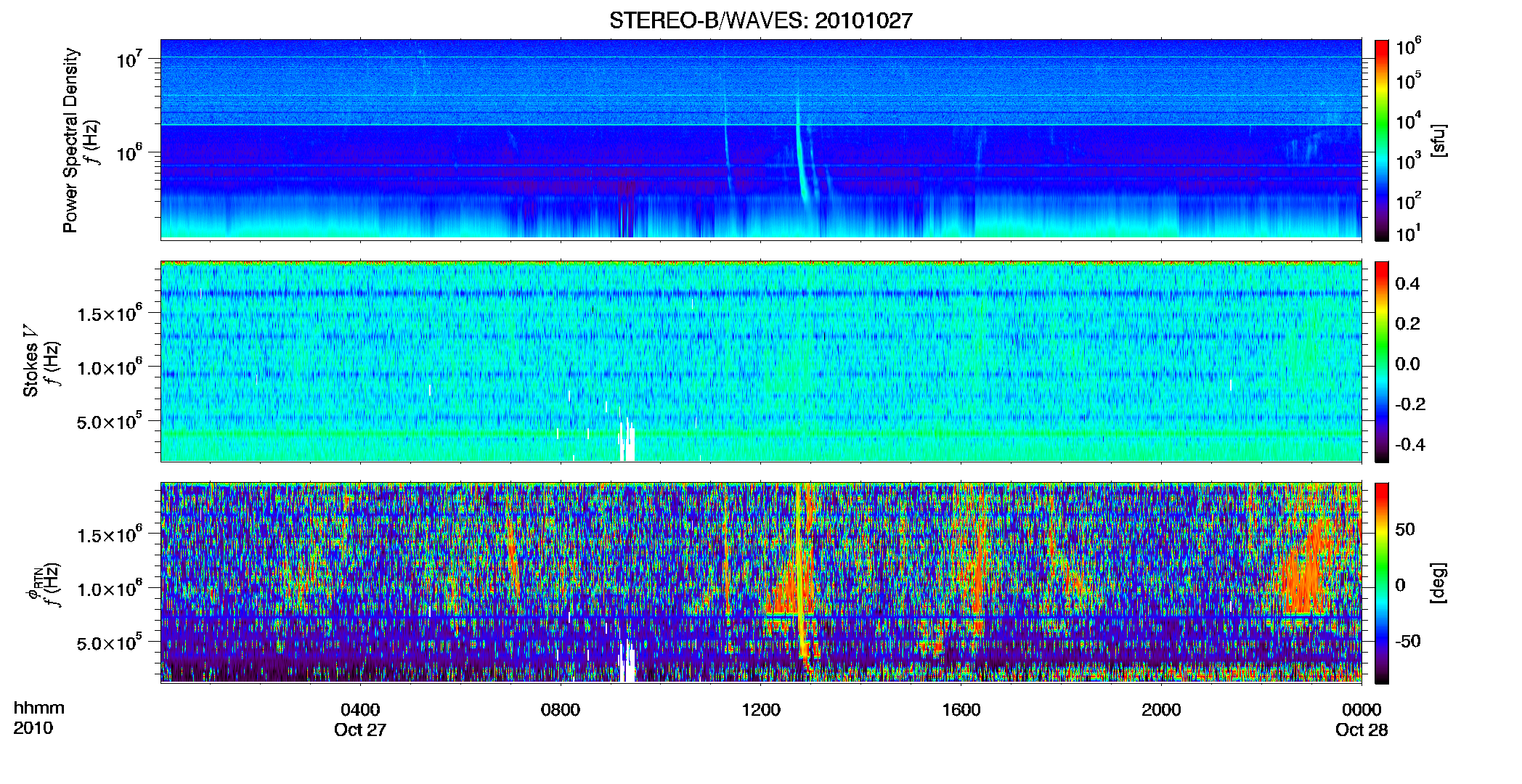Click the Stokes V color bar
Image resolution: width=1522 pixels, height=784 pixels.
coord(1382,362)
